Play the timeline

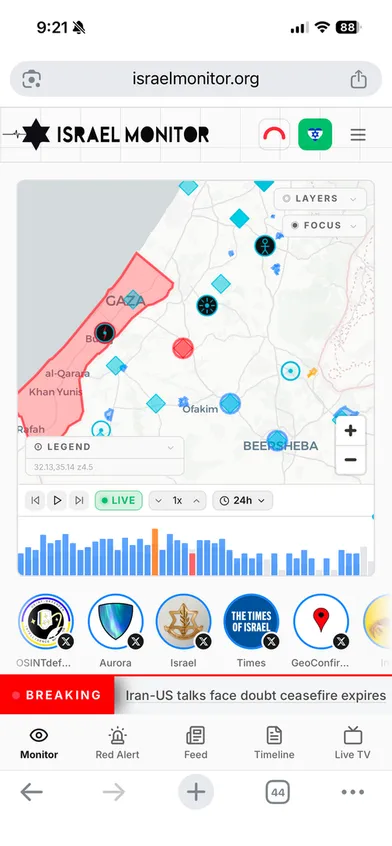[57, 501]
